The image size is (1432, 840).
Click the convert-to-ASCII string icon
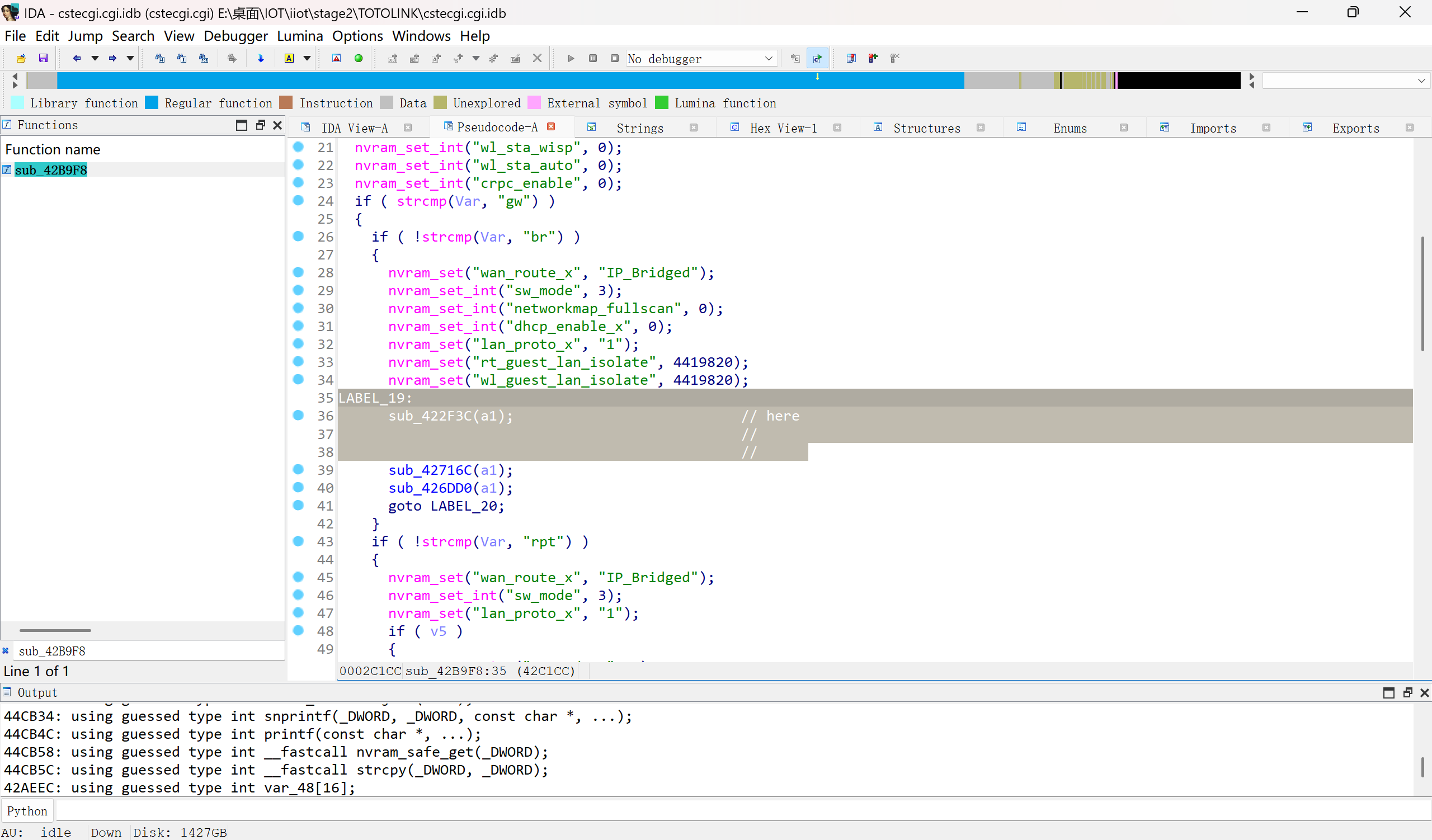click(436, 58)
